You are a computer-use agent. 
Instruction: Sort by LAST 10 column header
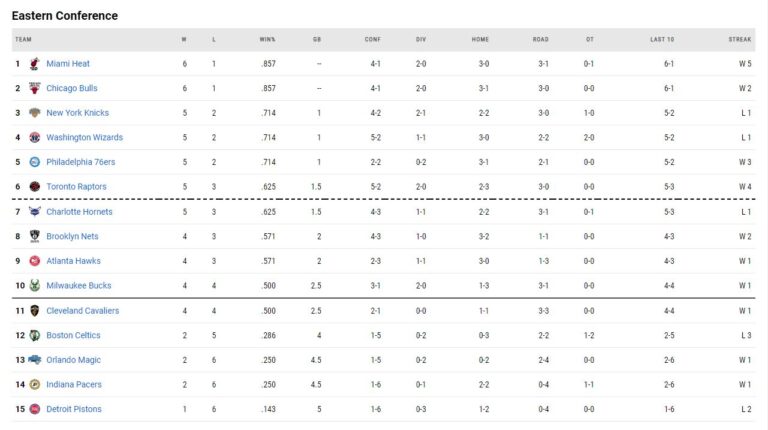pos(662,40)
